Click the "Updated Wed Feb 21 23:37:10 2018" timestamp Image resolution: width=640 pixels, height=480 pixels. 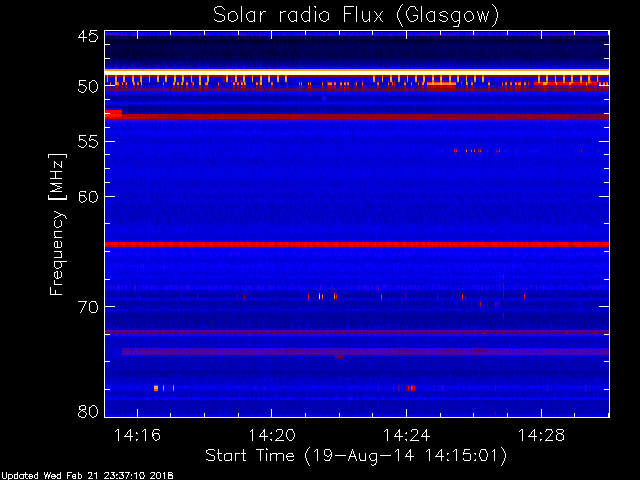point(87,476)
